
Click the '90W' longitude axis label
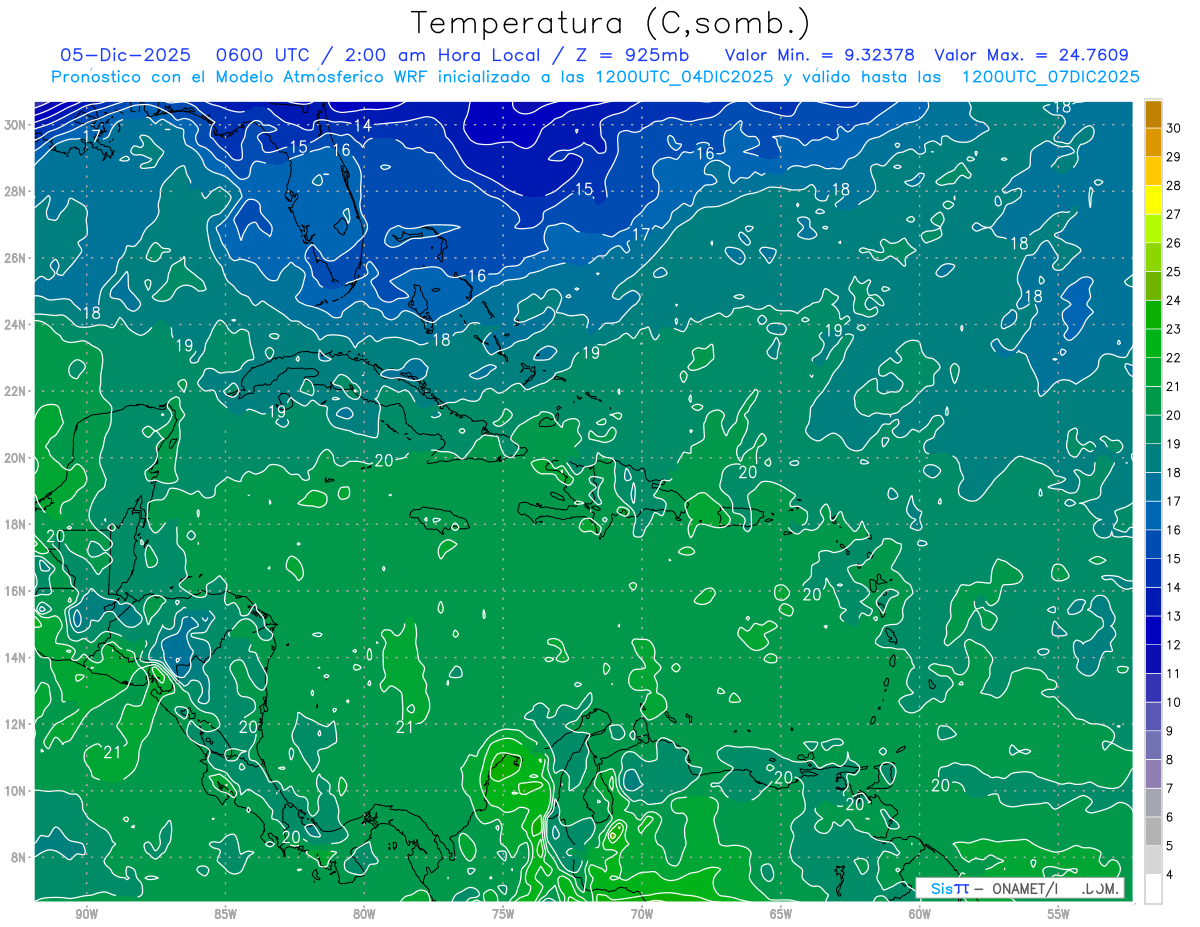86,914
